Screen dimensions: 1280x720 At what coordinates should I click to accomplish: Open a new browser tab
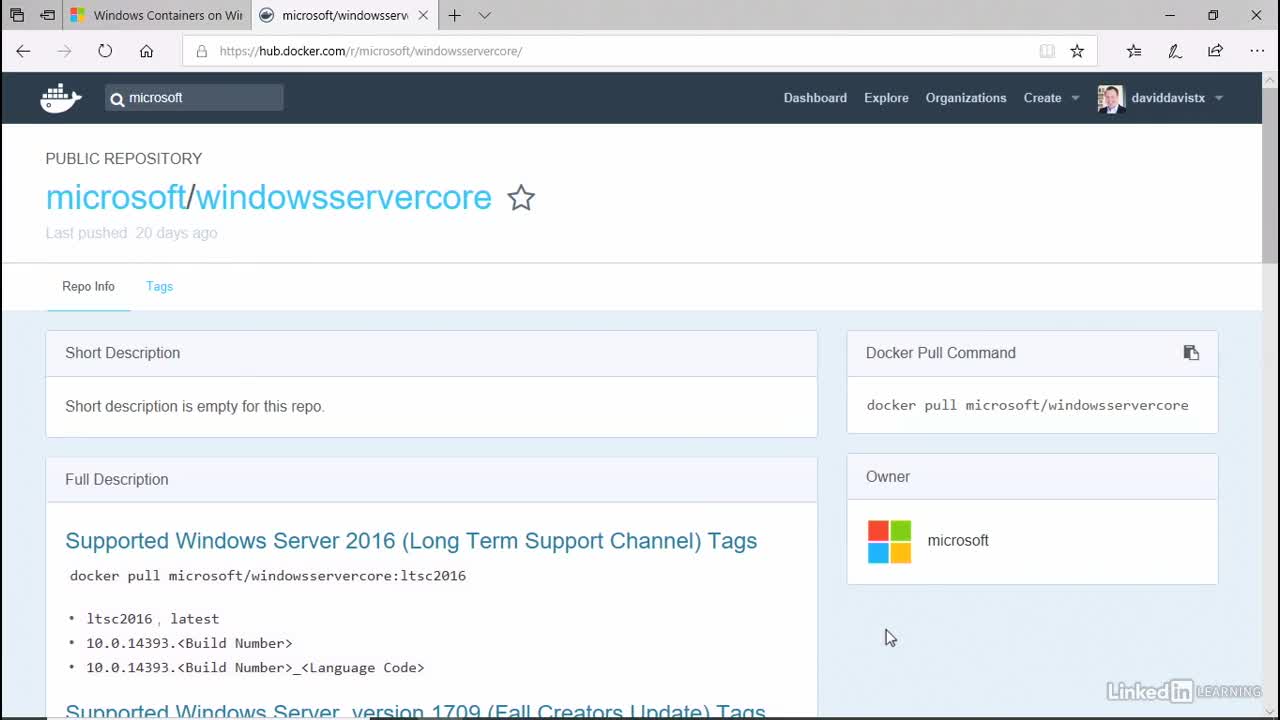455,15
